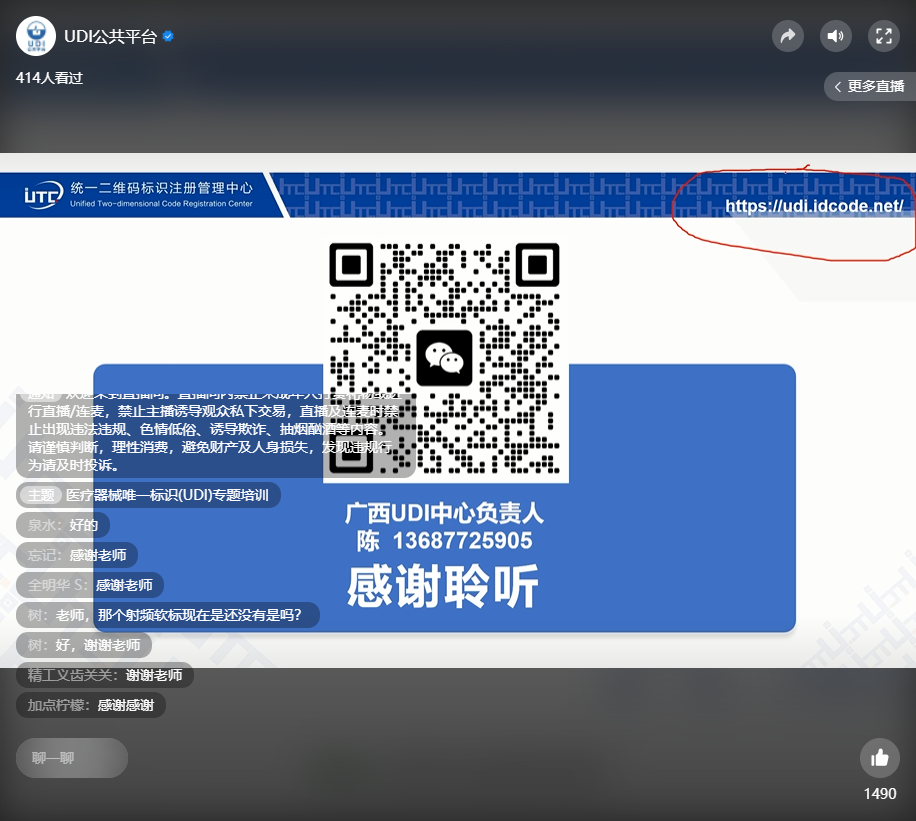The image size is (916, 821).
Task: Switch the video to fullscreen
Action: click(x=883, y=36)
